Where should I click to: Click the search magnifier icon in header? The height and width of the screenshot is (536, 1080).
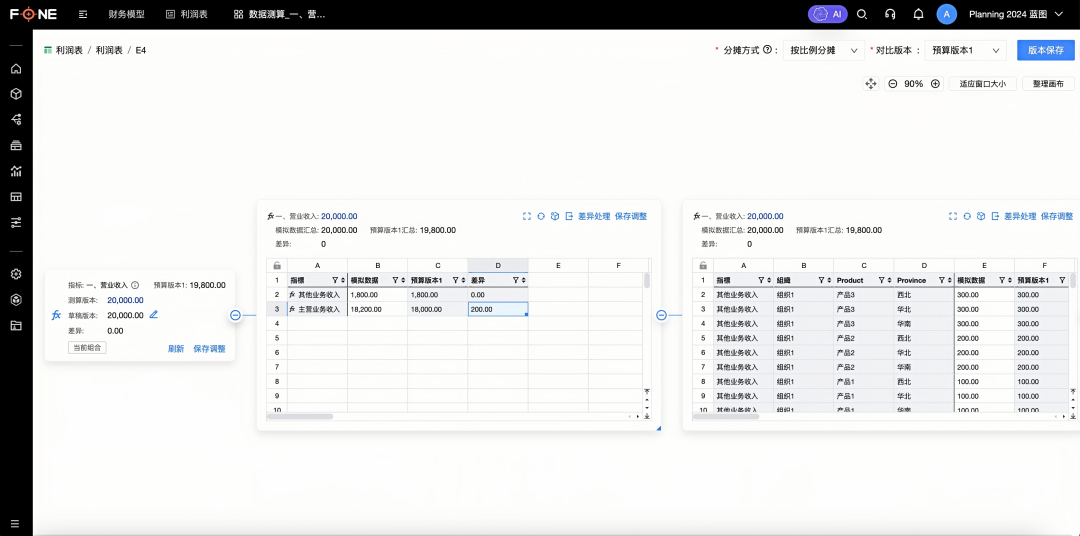[x=862, y=14]
